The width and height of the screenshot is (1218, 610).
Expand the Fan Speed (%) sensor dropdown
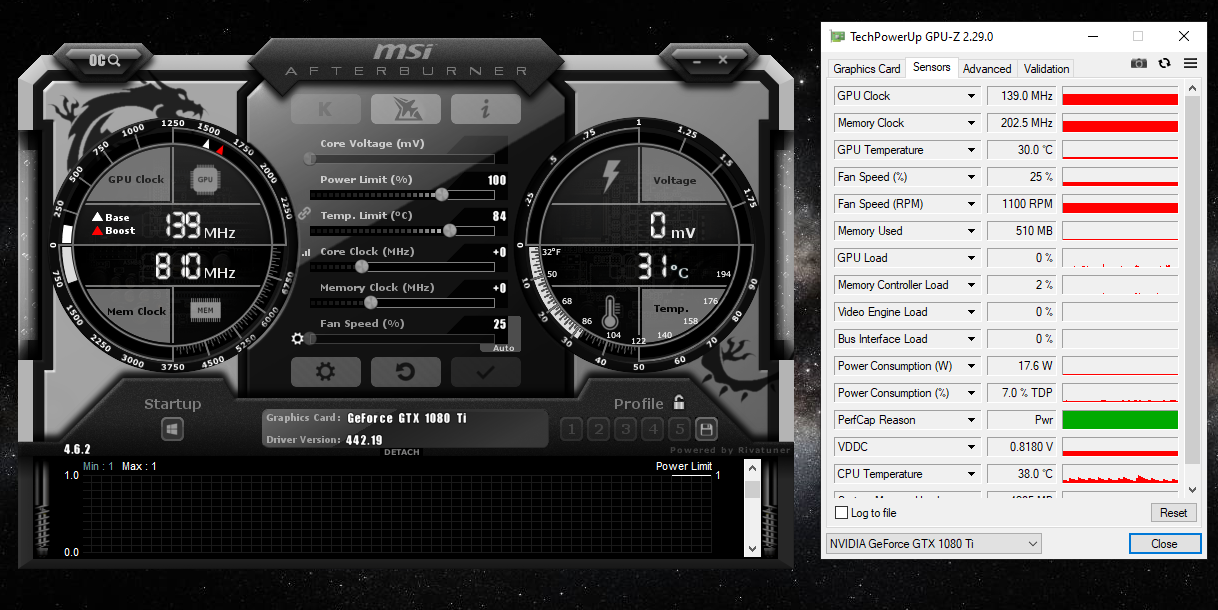tap(971, 177)
